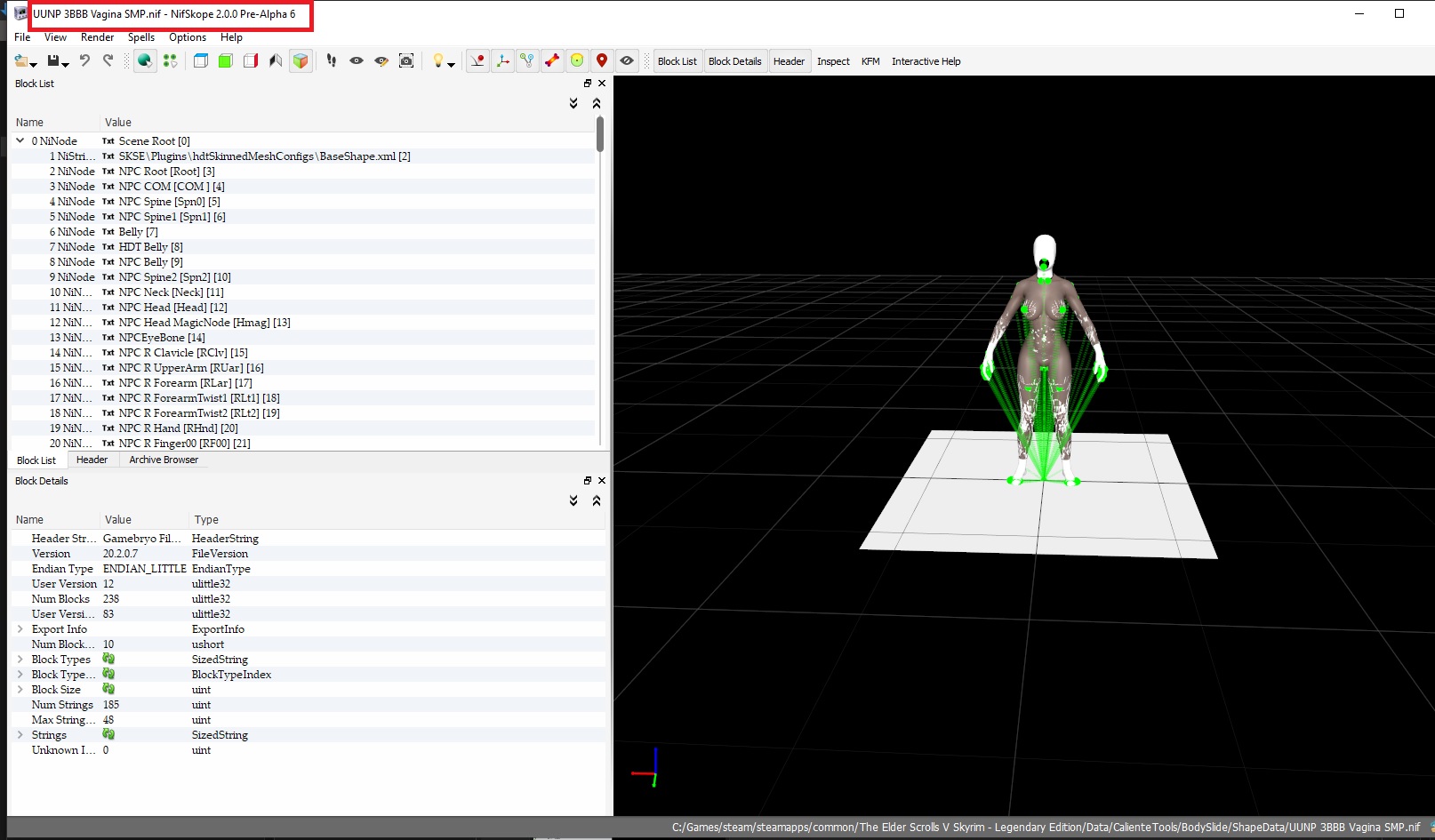Toggle Block List toolbar button
Screen dimensions: 1435x840
(x=677, y=61)
